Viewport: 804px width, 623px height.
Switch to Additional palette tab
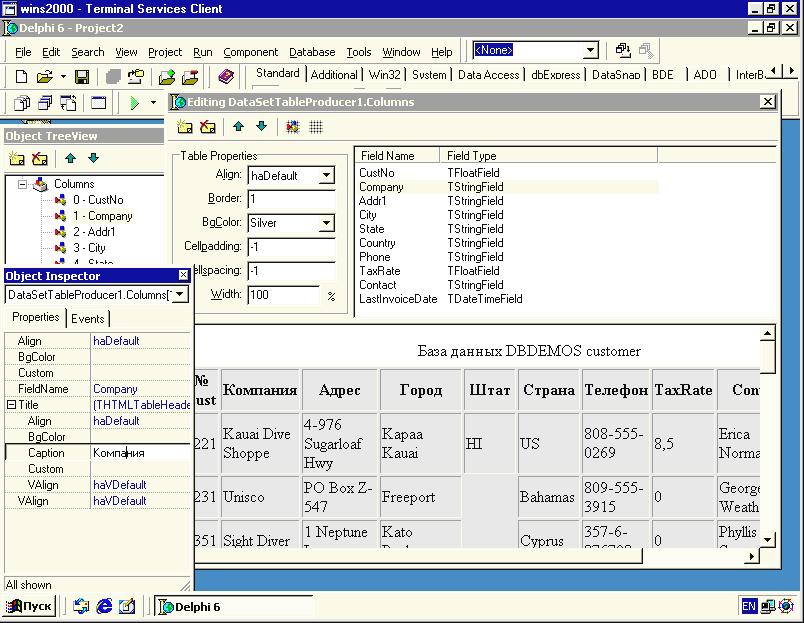[x=334, y=75]
